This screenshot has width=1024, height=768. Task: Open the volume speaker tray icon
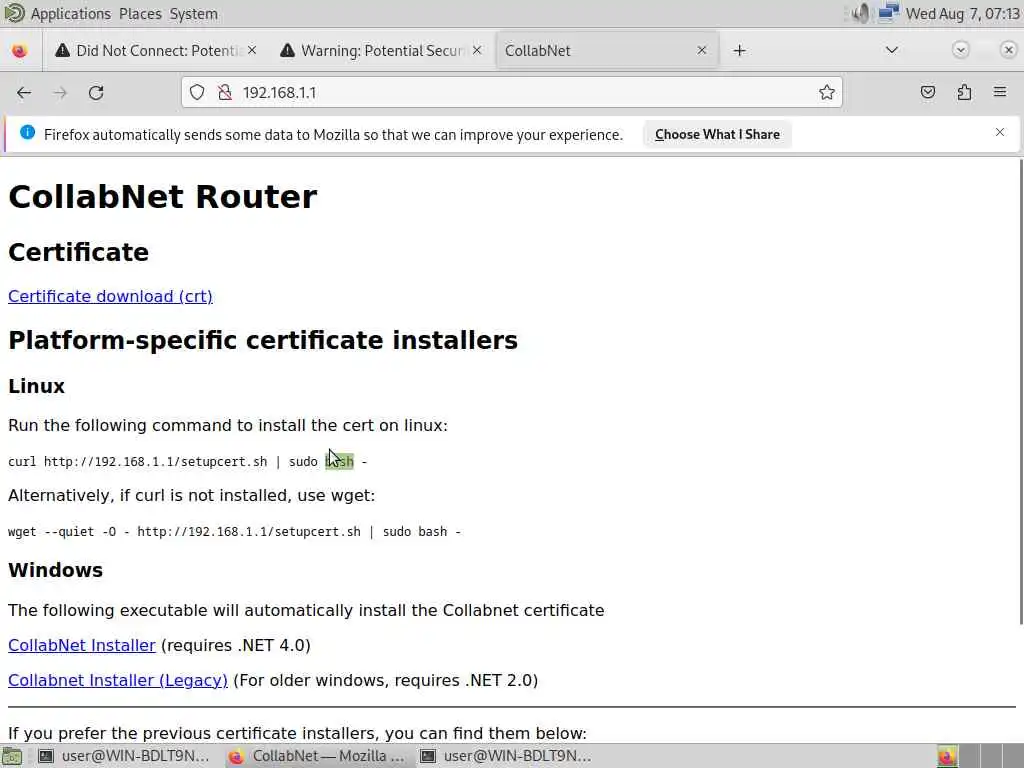859,13
